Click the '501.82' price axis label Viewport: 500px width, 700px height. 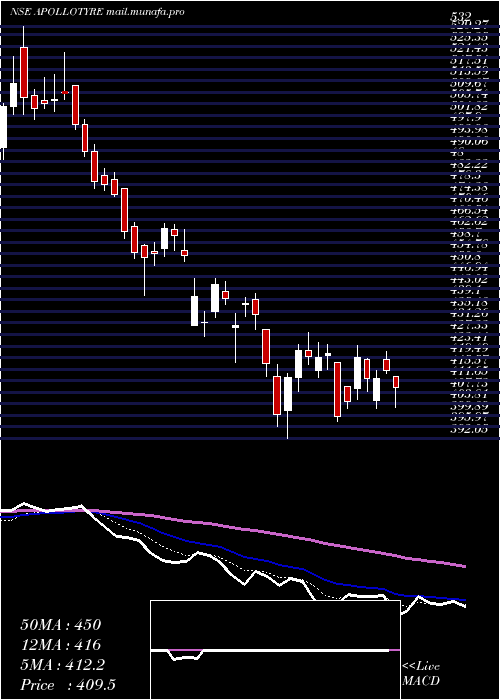point(468,106)
